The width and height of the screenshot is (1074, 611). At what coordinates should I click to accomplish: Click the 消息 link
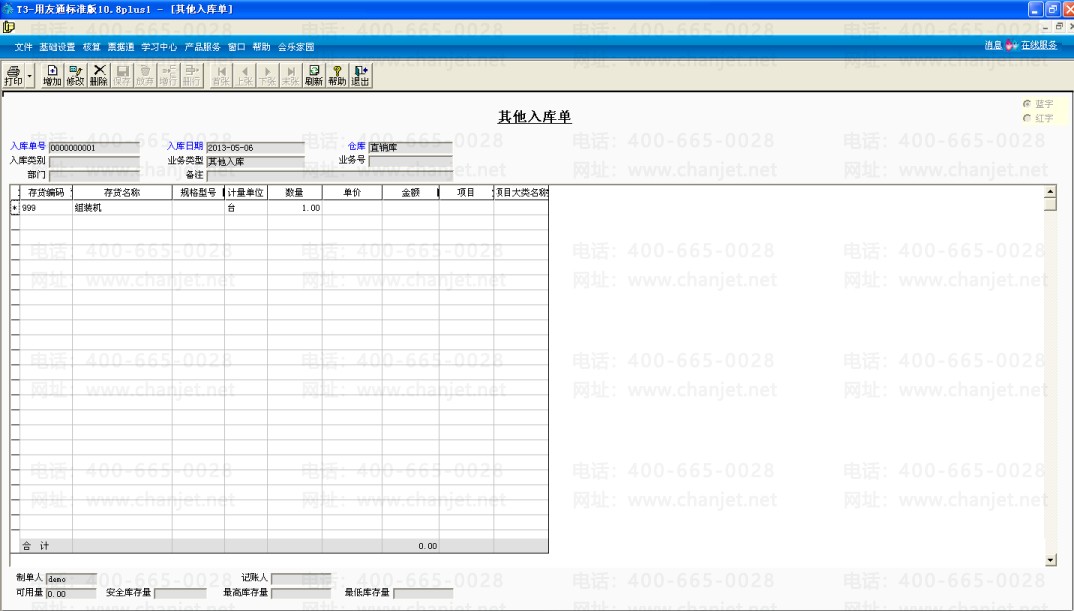click(993, 45)
